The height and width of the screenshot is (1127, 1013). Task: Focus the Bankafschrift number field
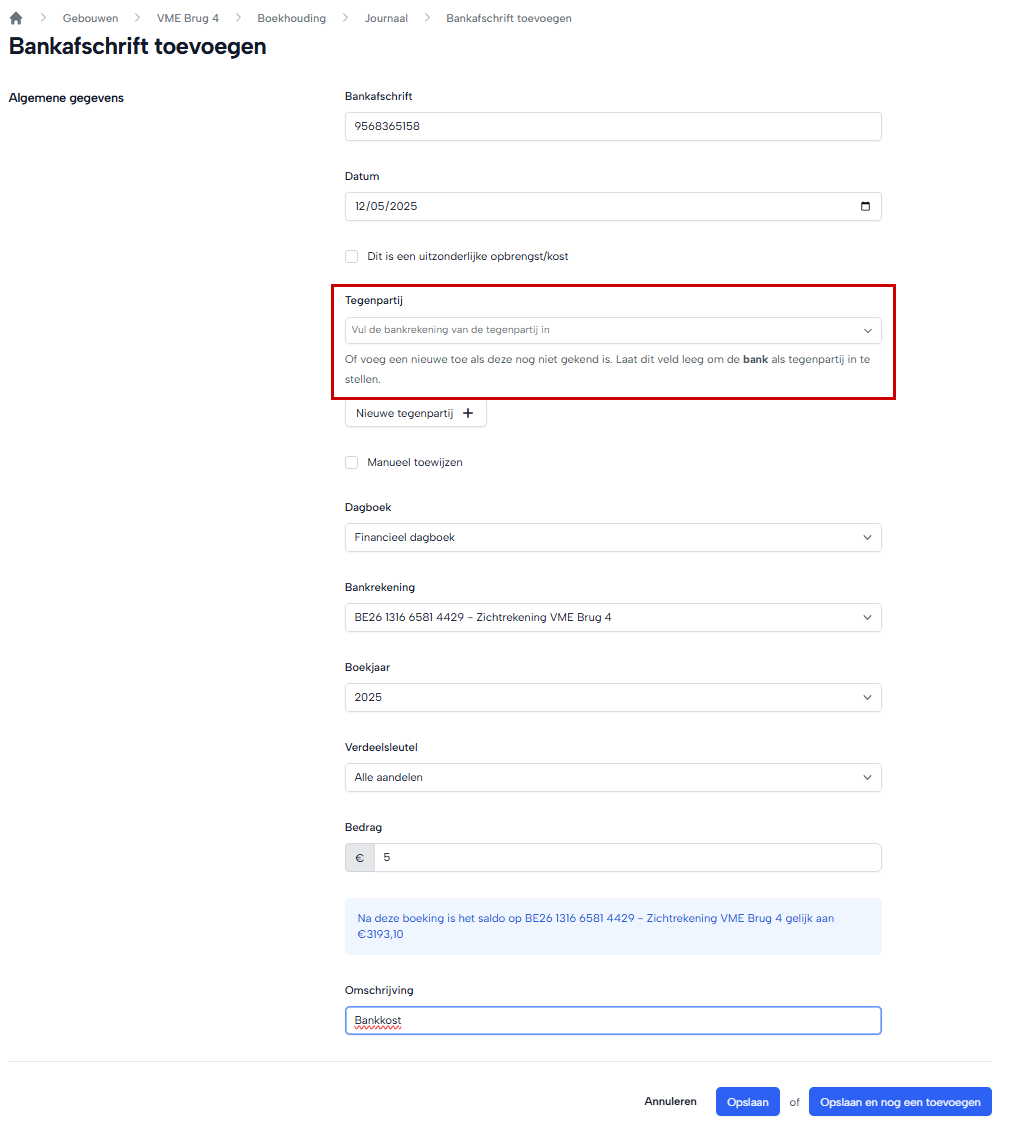click(613, 127)
